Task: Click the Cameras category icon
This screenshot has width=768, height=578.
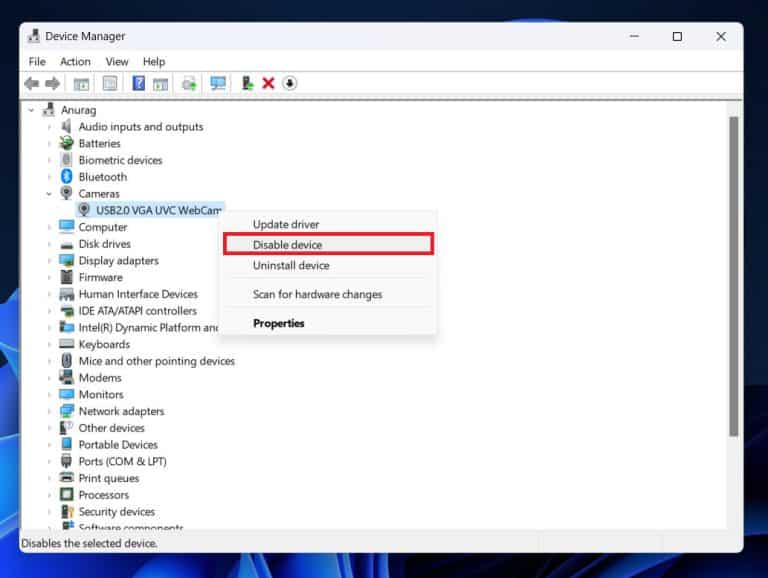Action: [x=66, y=193]
